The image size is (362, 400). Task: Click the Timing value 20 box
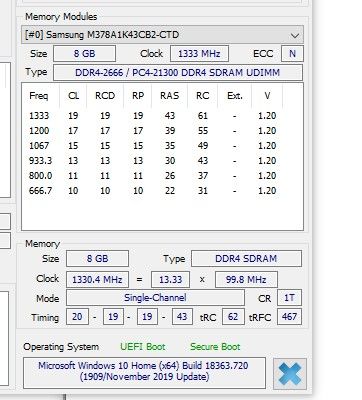point(77,317)
